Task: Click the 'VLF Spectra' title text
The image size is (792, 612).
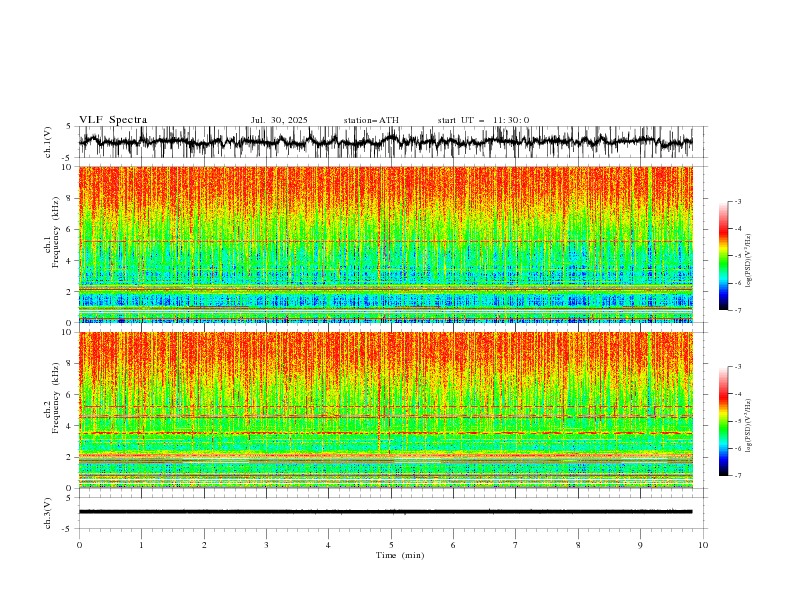Action: [x=113, y=120]
